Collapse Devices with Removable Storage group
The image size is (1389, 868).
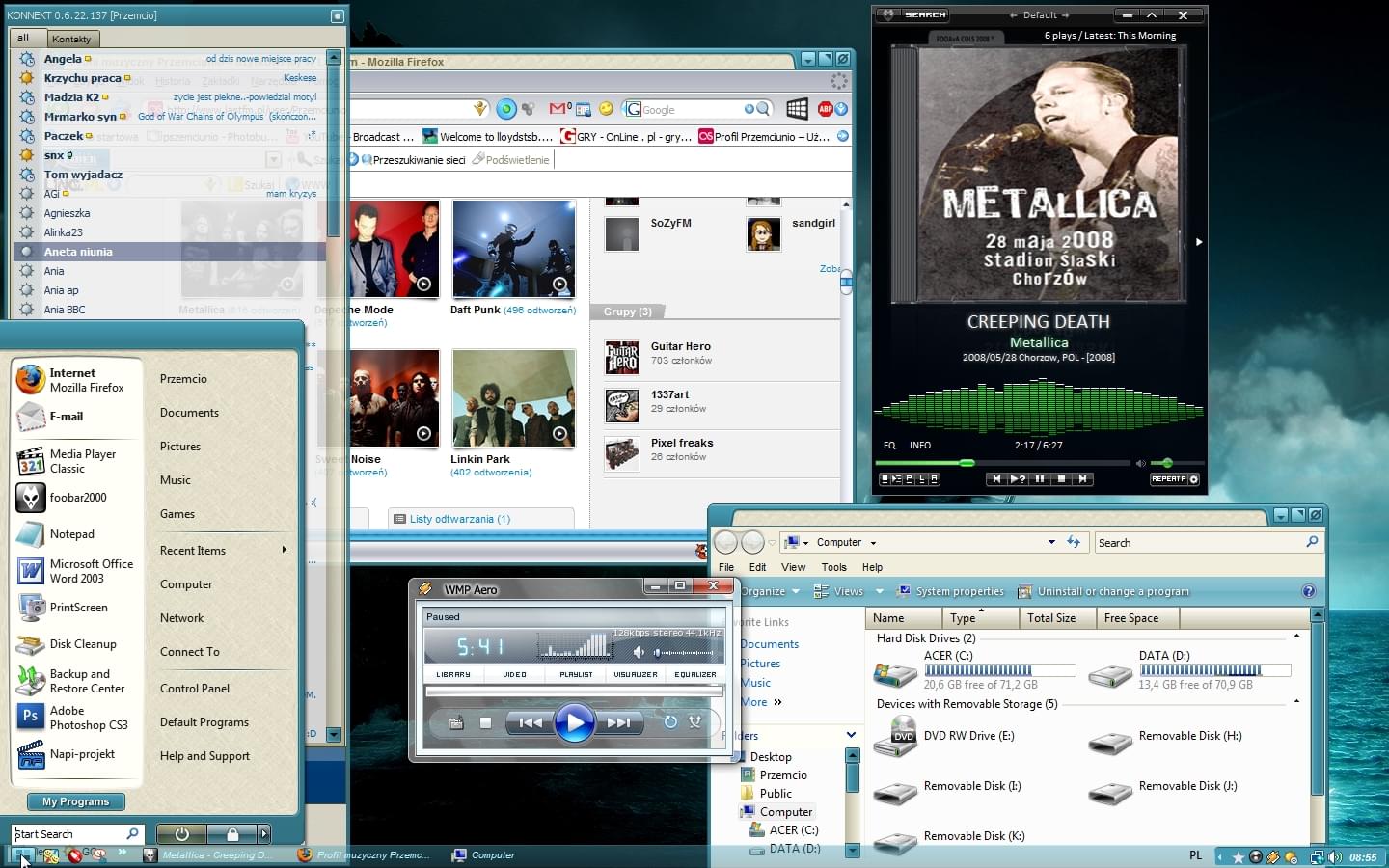[1296, 702]
